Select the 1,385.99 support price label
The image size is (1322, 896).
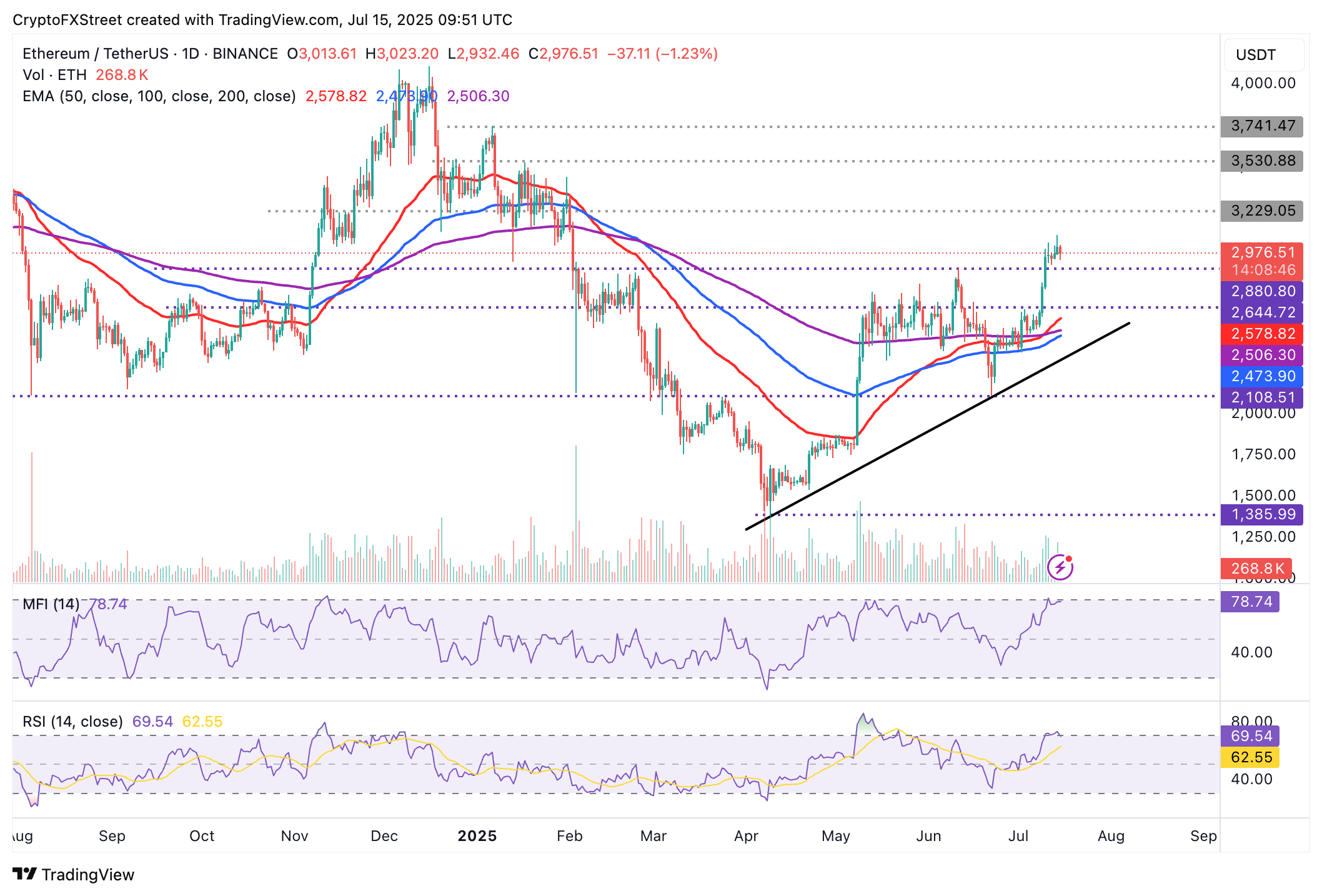[1262, 515]
